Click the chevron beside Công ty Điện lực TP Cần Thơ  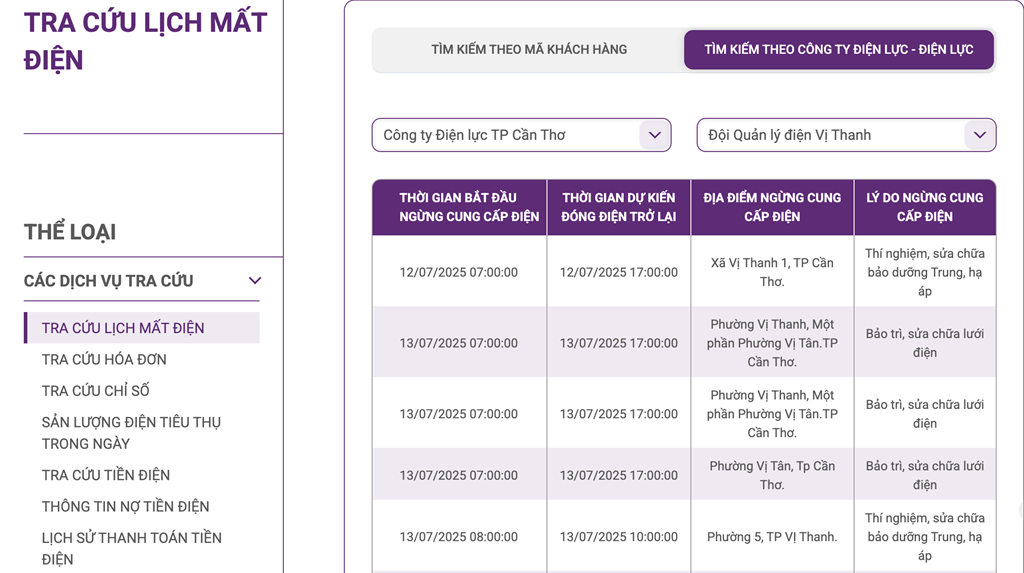[655, 135]
